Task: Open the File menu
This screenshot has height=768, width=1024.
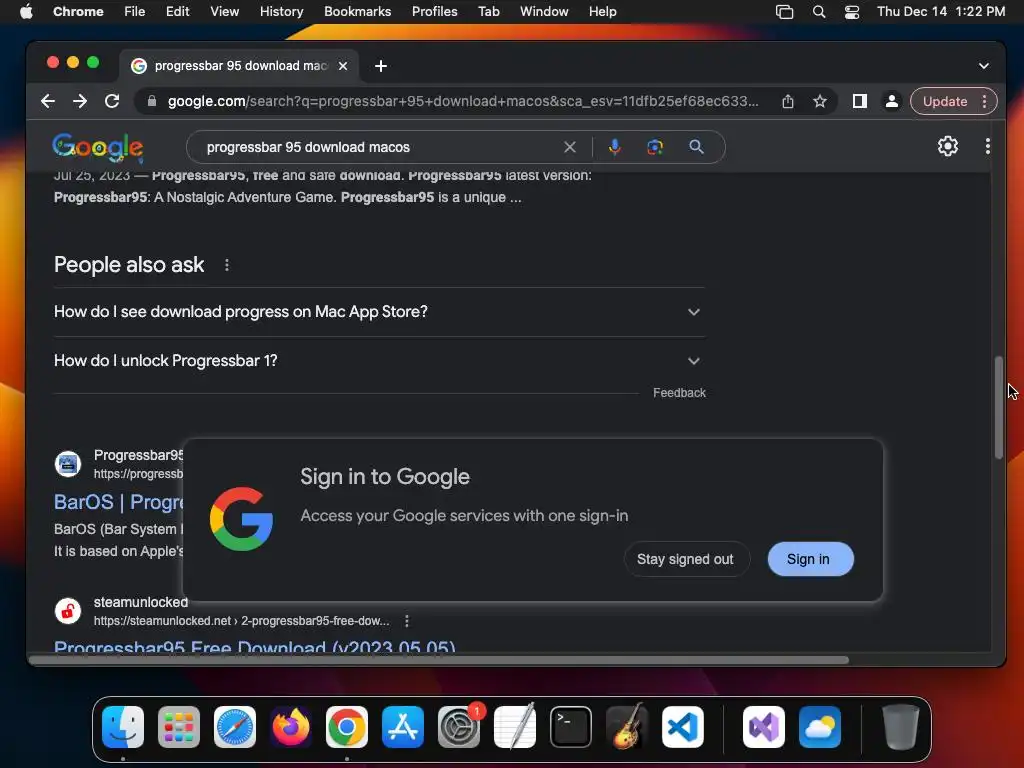Action: tap(135, 12)
